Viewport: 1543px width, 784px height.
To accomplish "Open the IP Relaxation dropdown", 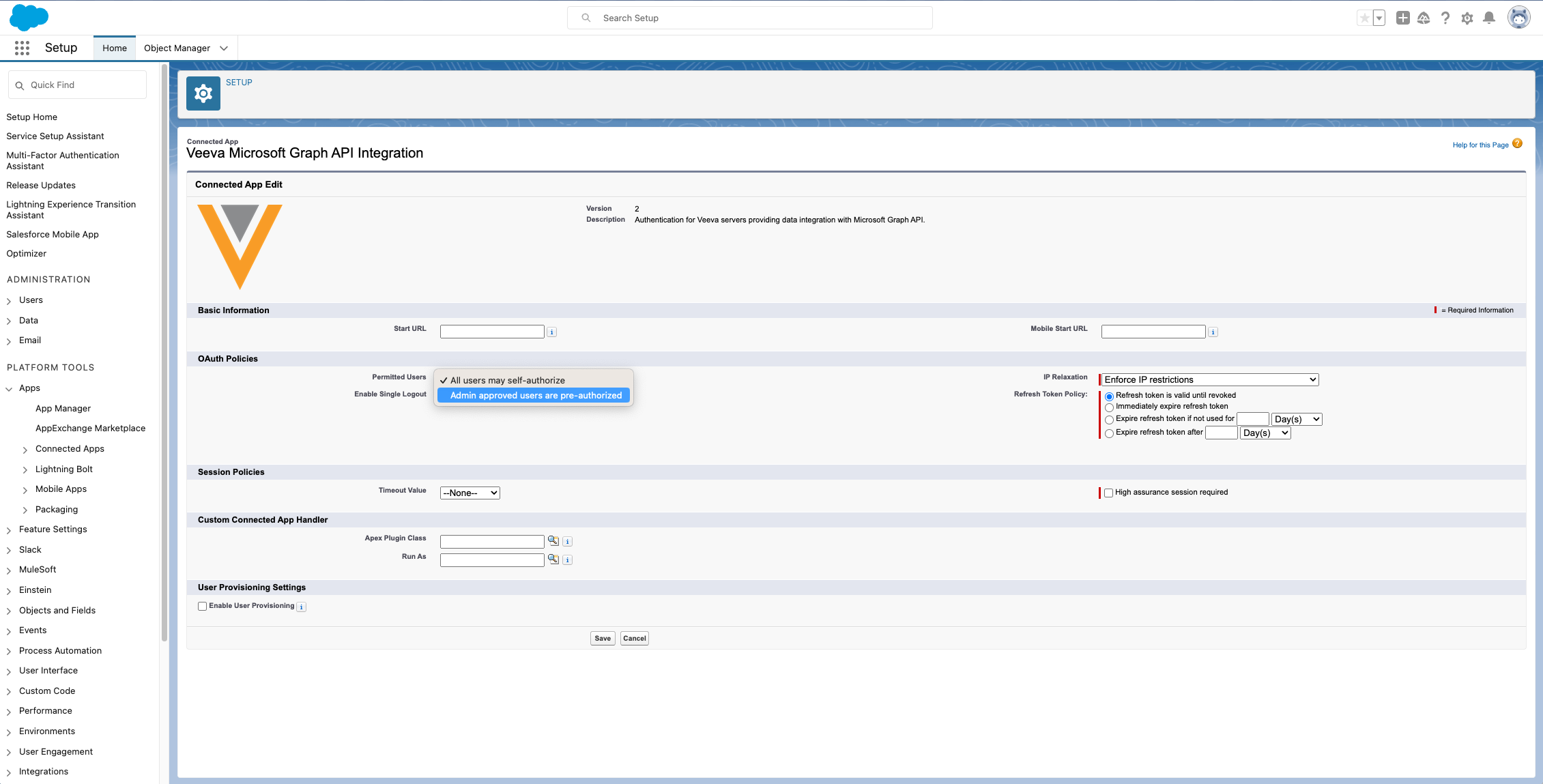I will (1210, 380).
